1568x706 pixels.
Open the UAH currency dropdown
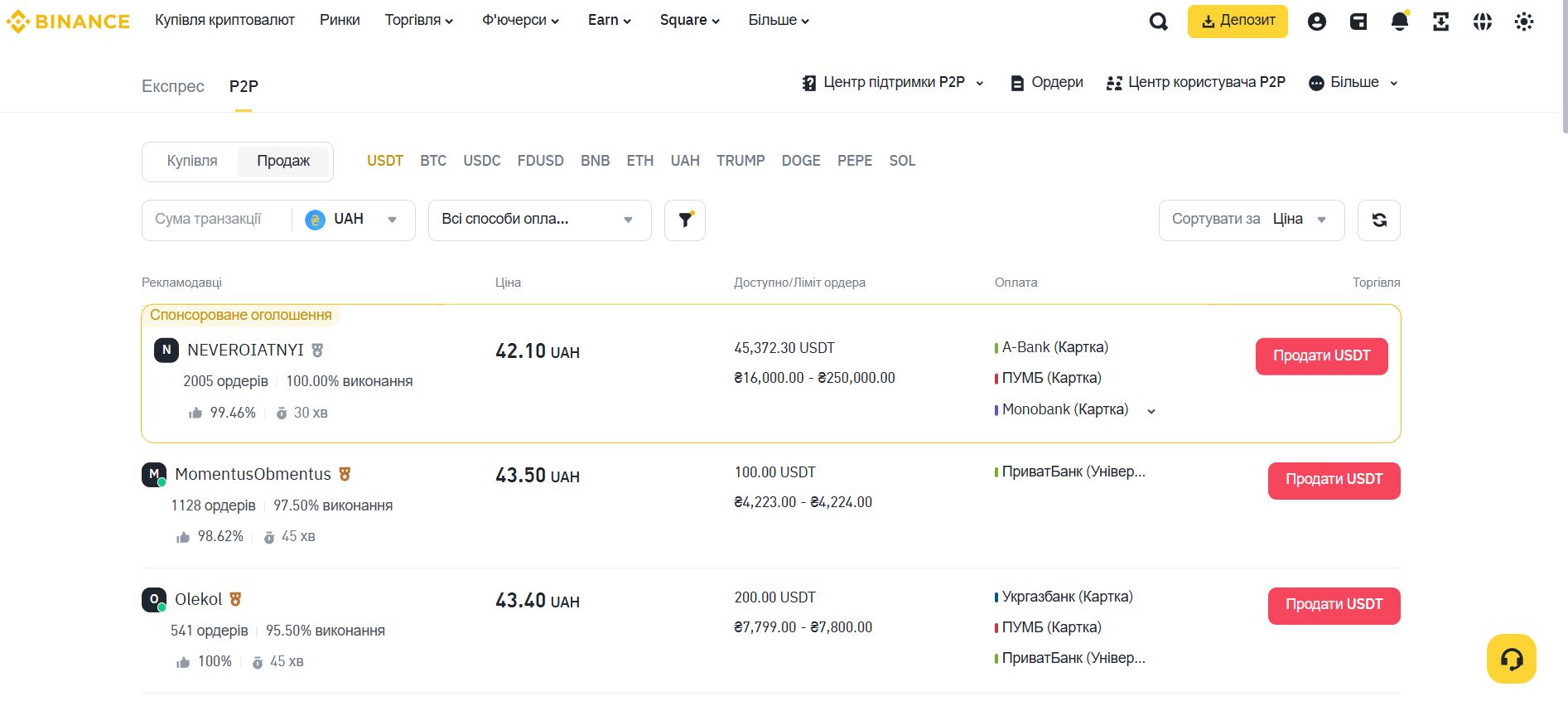353,220
